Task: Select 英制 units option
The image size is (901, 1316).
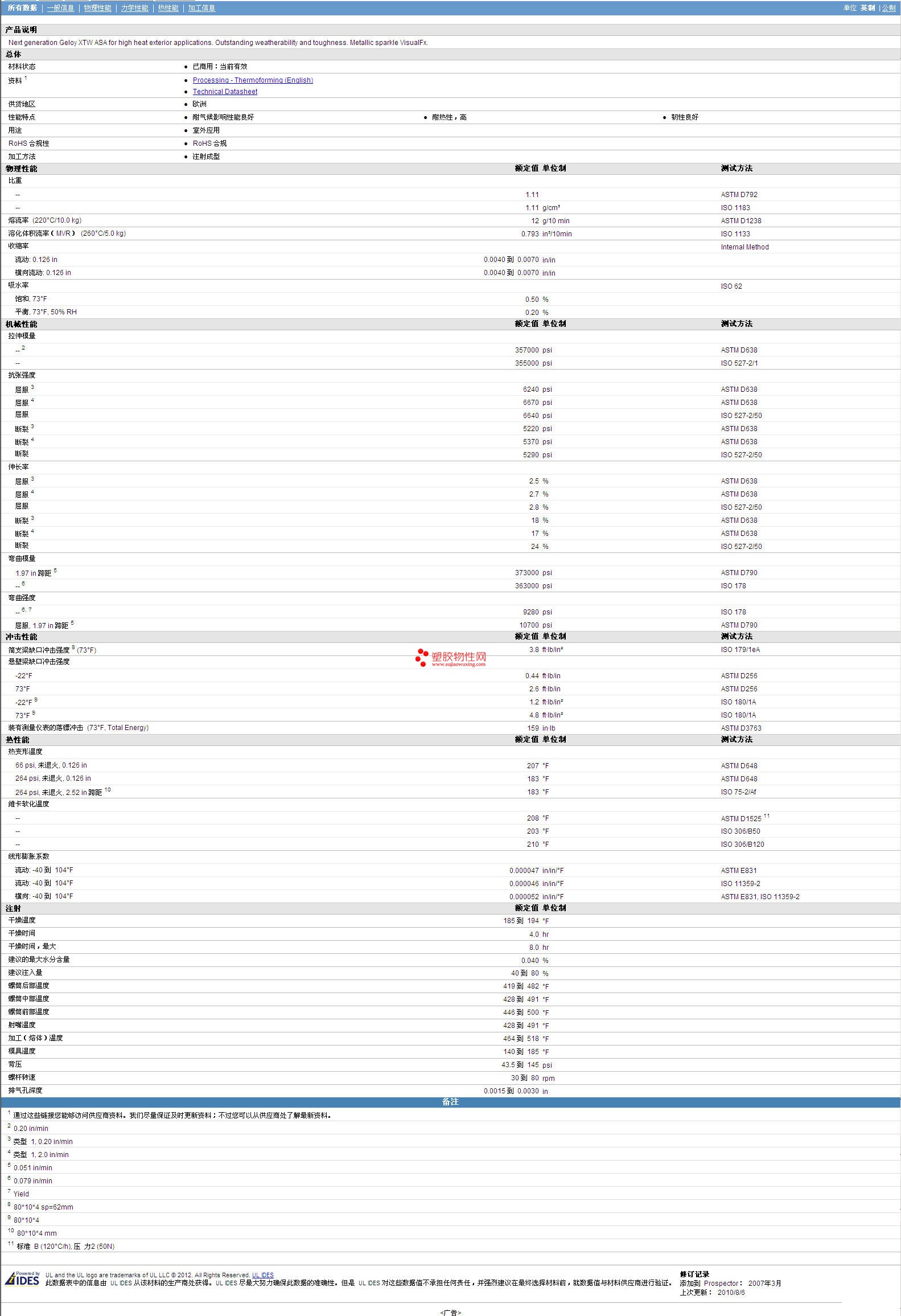Action: pyautogui.click(x=867, y=8)
